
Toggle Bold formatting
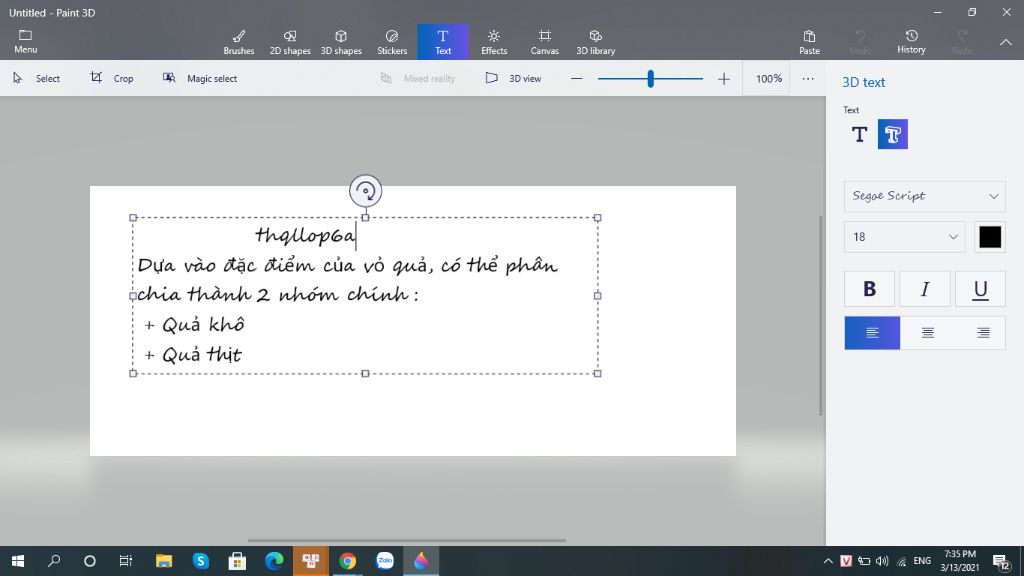tap(869, 289)
